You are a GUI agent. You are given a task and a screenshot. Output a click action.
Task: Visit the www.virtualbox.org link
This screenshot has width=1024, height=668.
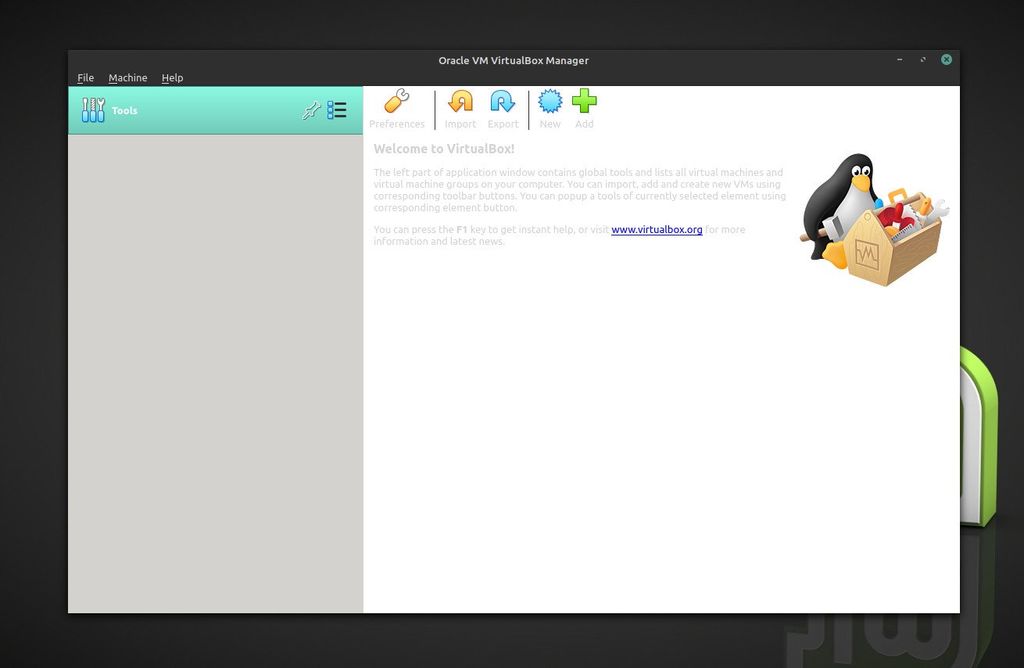[655, 229]
